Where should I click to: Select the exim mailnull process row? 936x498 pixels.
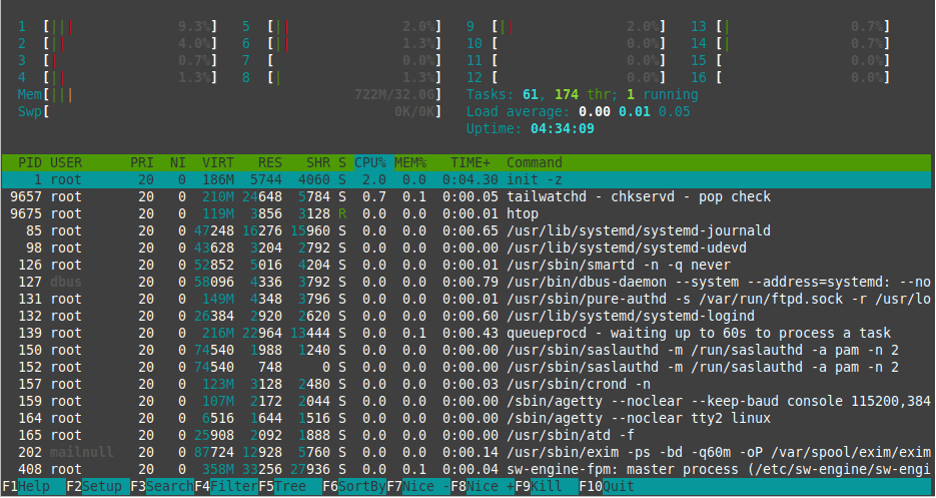click(x=466, y=452)
